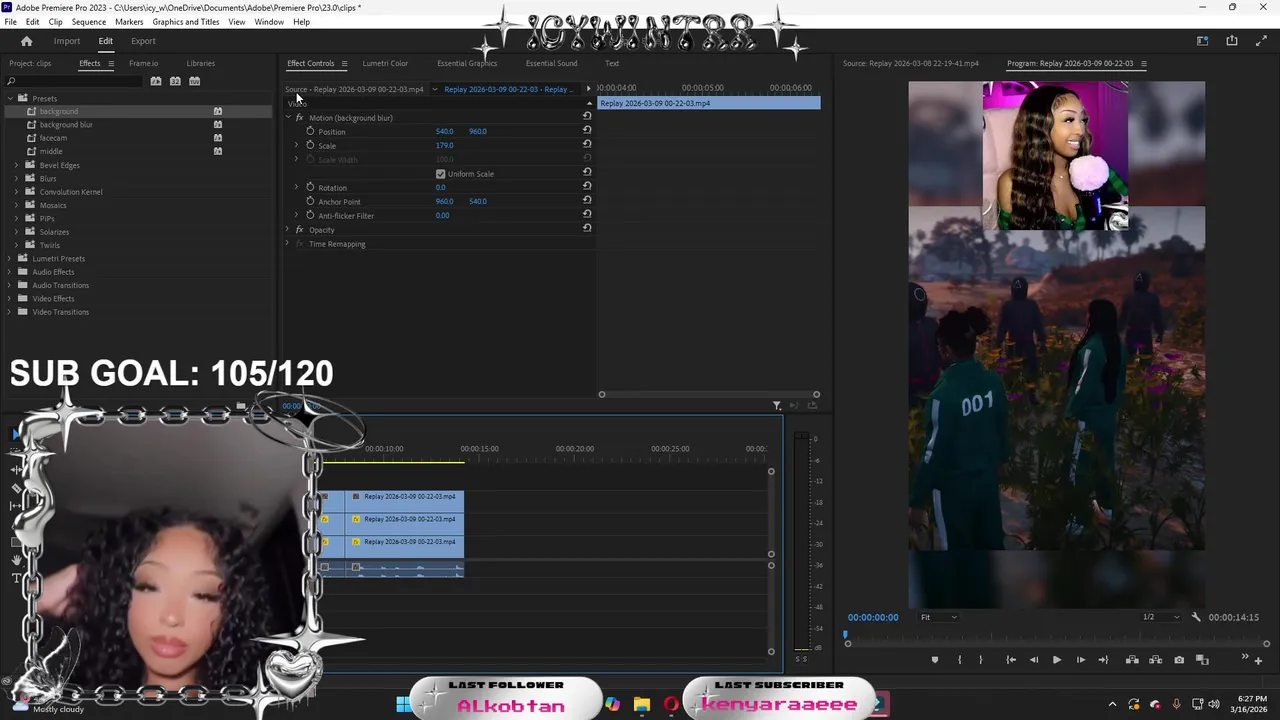Reset the Anchor Point parameter
Viewport: 1280px width, 720px height.
pyautogui.click(x=587, y=201)
